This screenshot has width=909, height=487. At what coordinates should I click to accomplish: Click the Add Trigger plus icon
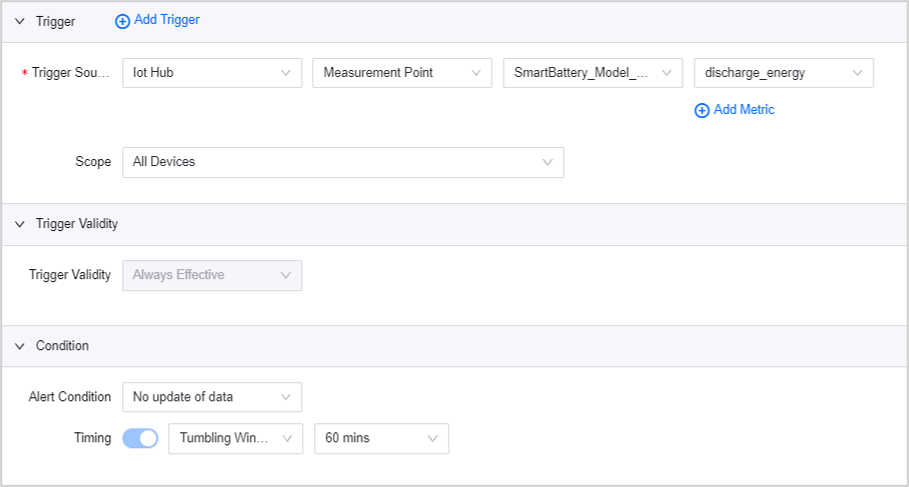[x=123, y=21]
